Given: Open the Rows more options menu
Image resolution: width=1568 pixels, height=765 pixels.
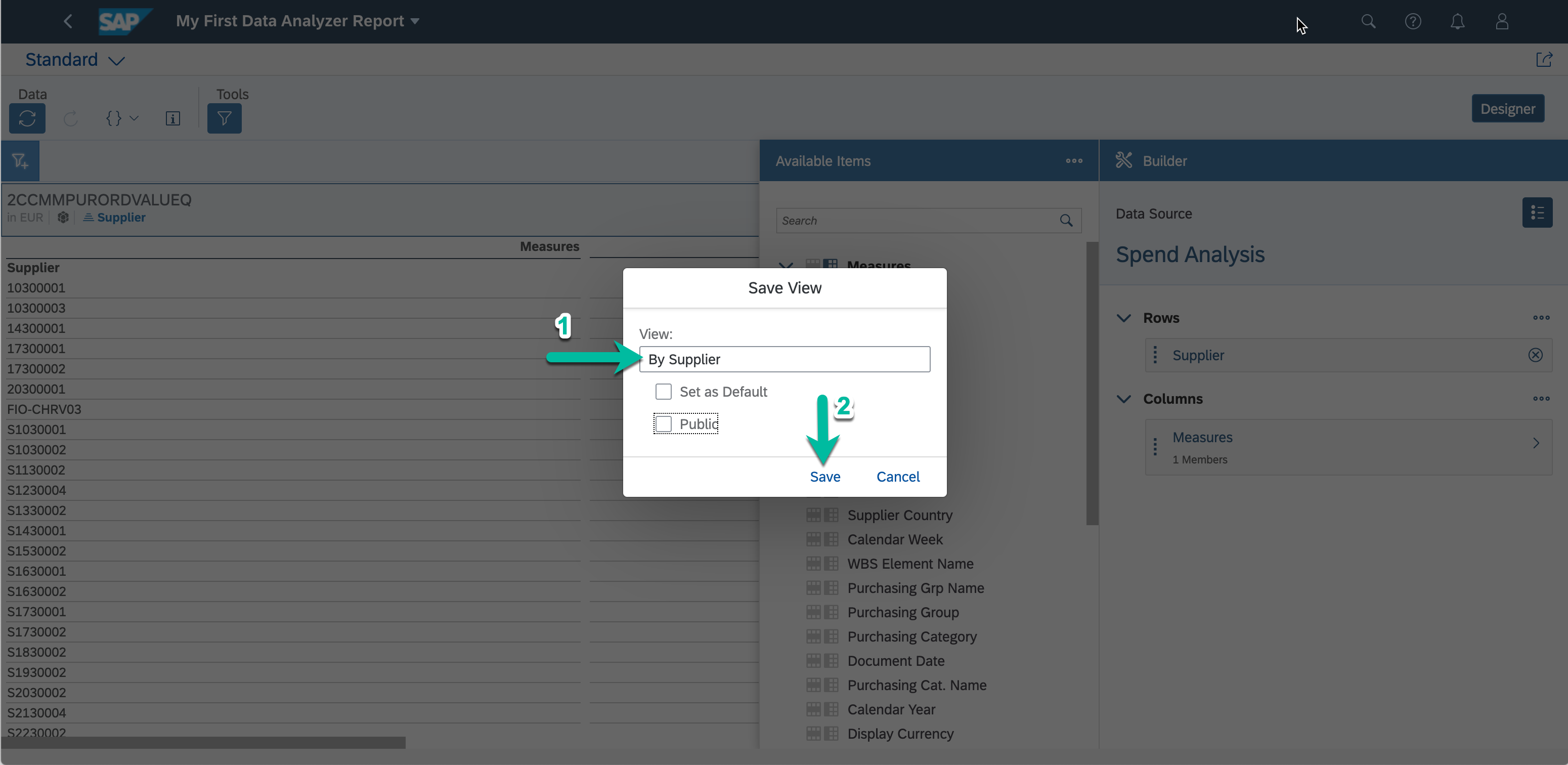Looking at the screenshot, I should click(1541, 318).
